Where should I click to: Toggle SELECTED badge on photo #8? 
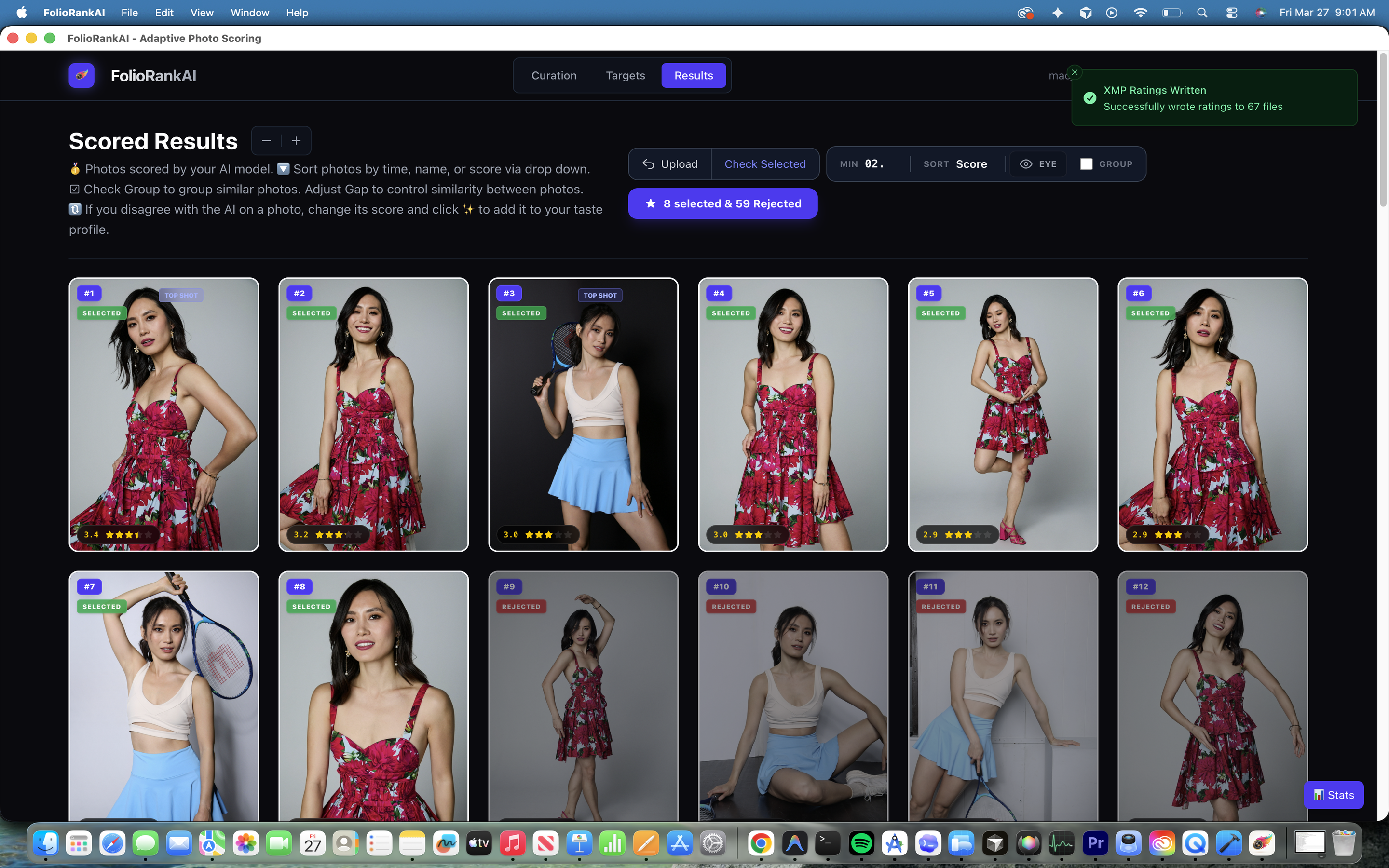click(311, 607)
